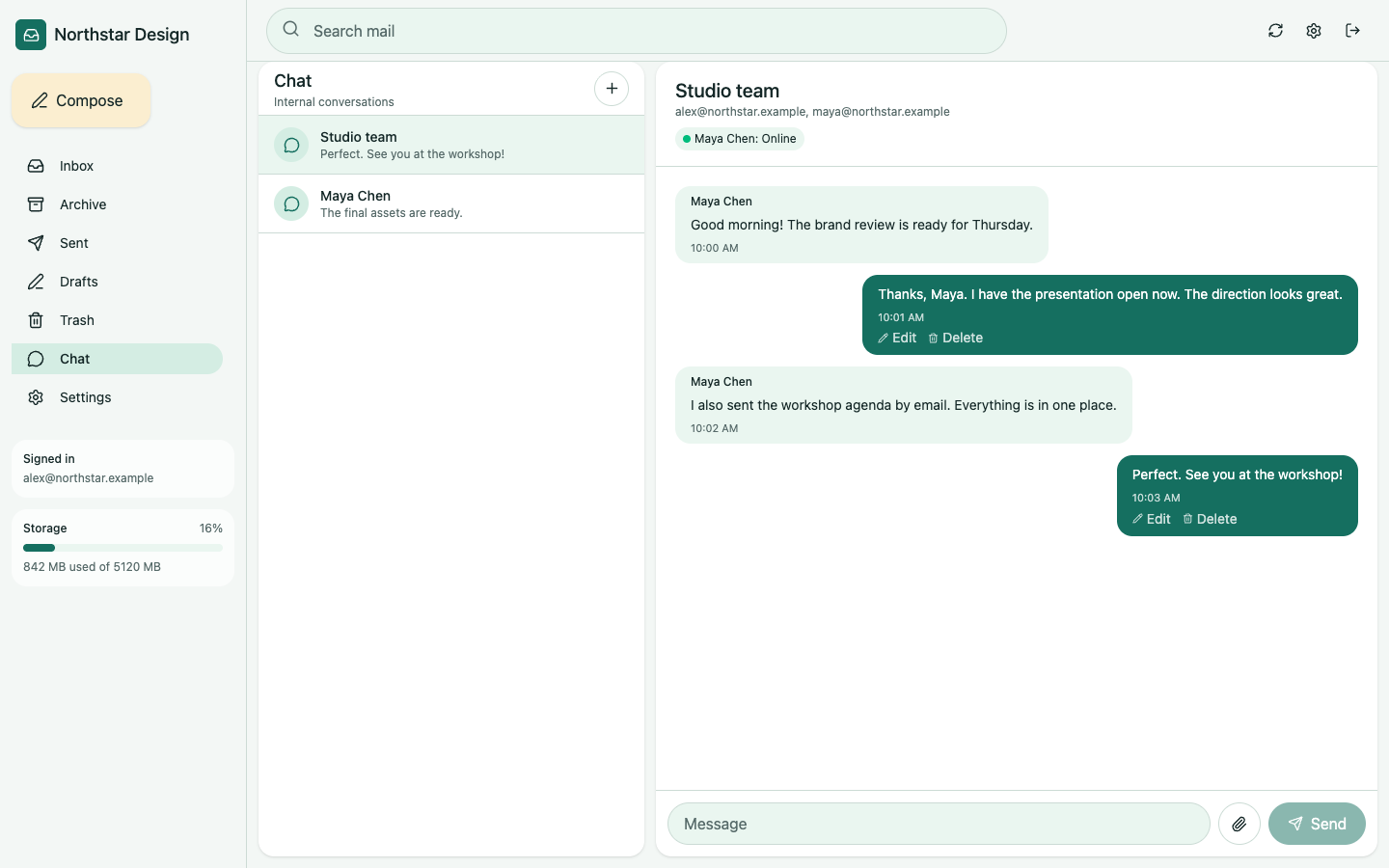The width and height of the screenshot is (1389, 868).
Task: Open the Archive folder
Action: pyautogui.click(x=117, y=204)
